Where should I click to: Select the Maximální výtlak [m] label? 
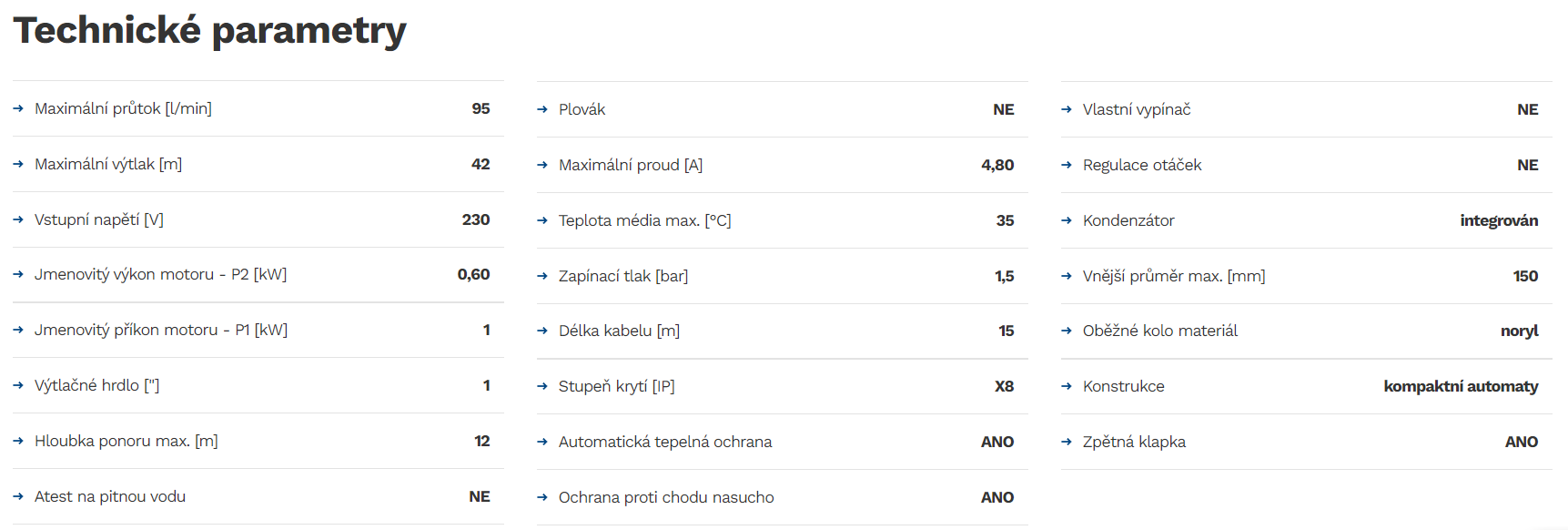[108, 164]
